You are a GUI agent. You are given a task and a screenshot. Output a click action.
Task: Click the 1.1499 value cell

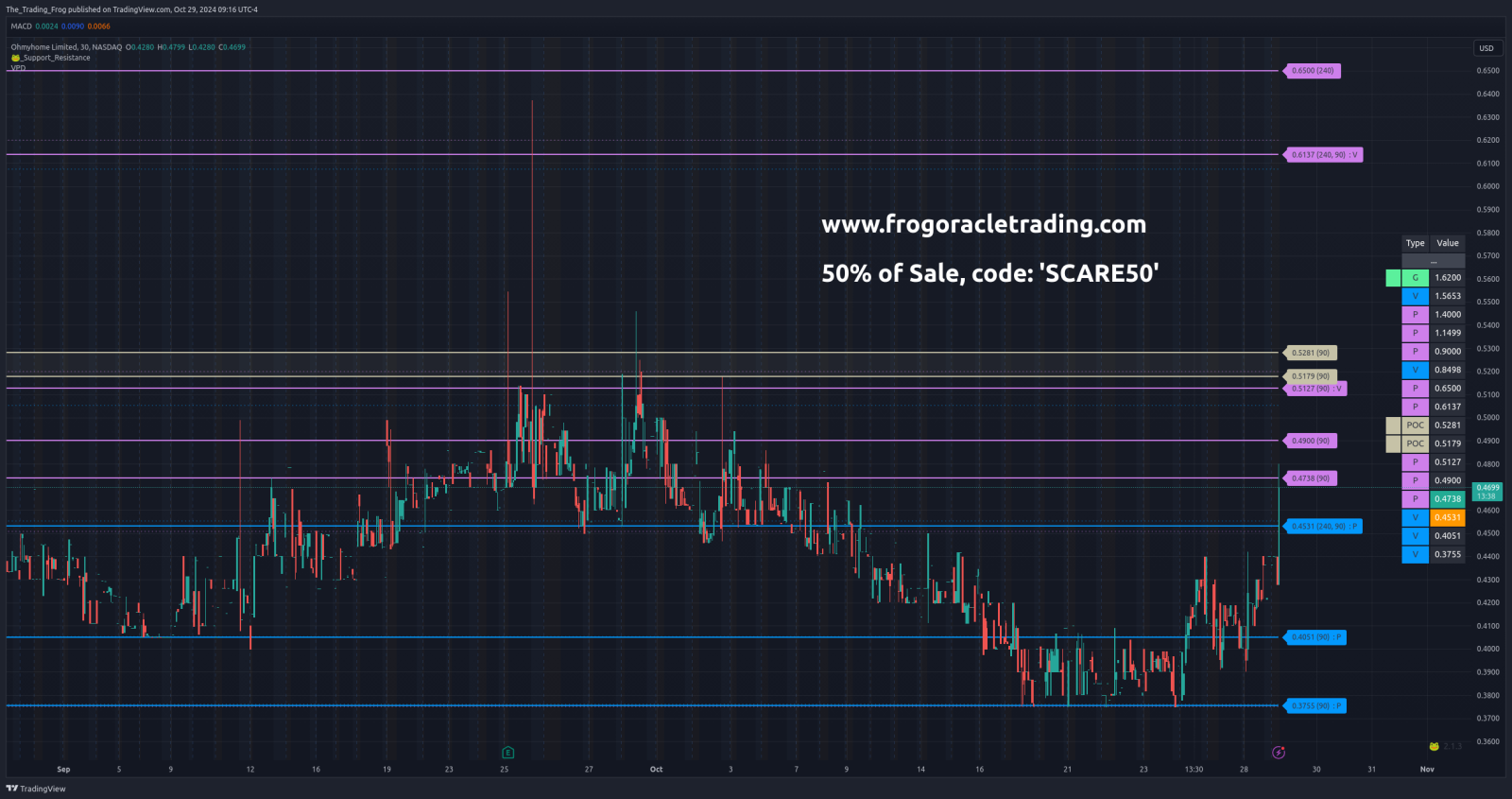[x=1448, y=333]
